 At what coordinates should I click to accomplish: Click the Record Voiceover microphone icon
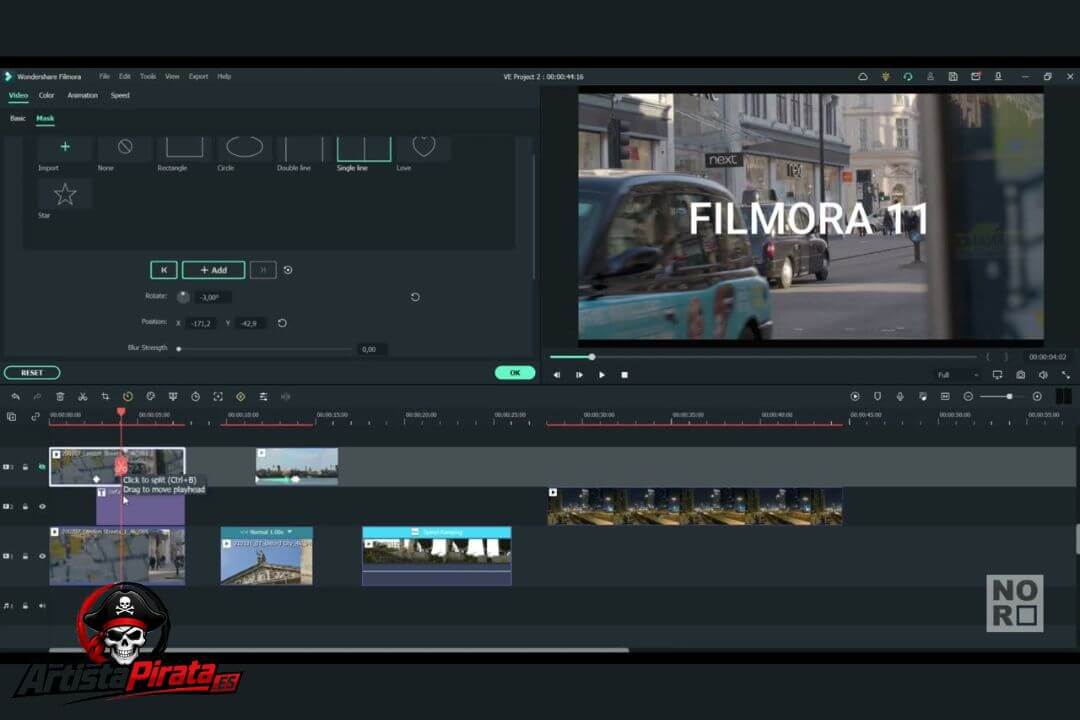[x=900, y=396]
